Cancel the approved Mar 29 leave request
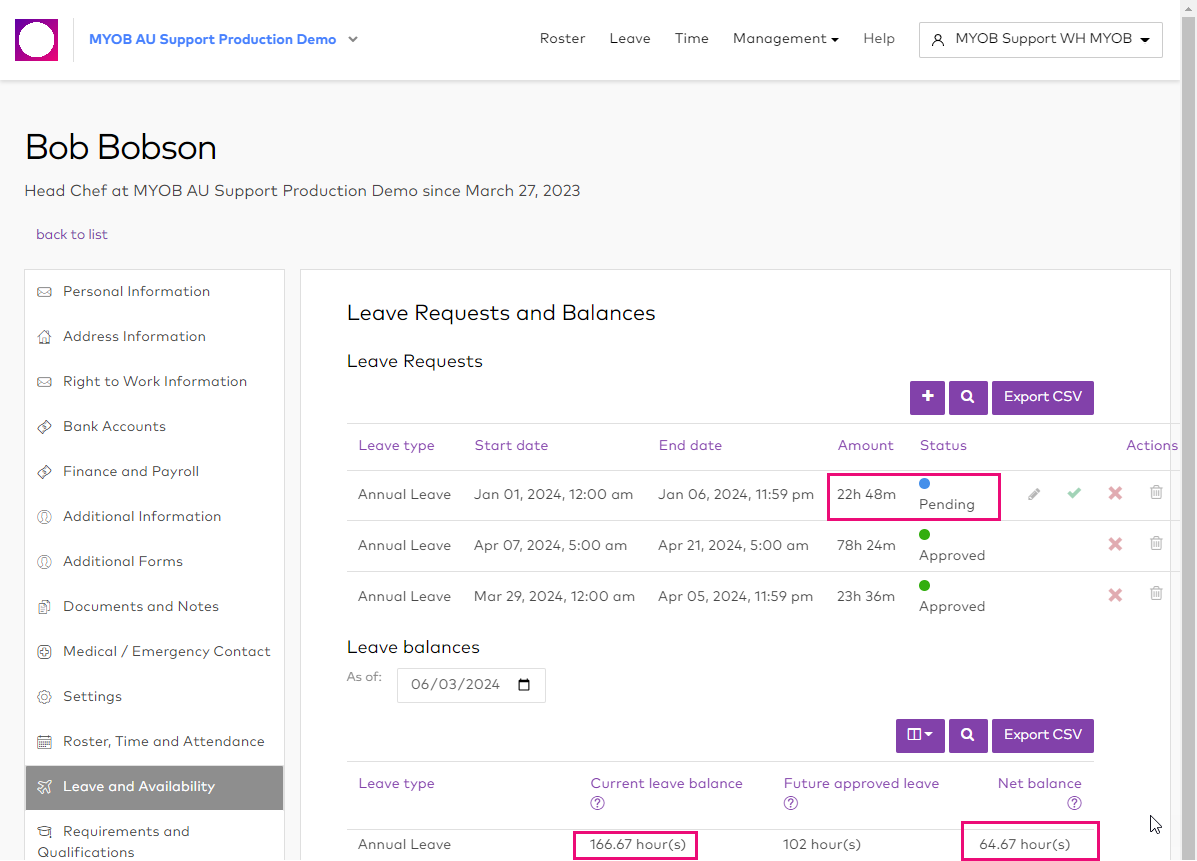This screenshot has height=861, width=1197. 1115,595
